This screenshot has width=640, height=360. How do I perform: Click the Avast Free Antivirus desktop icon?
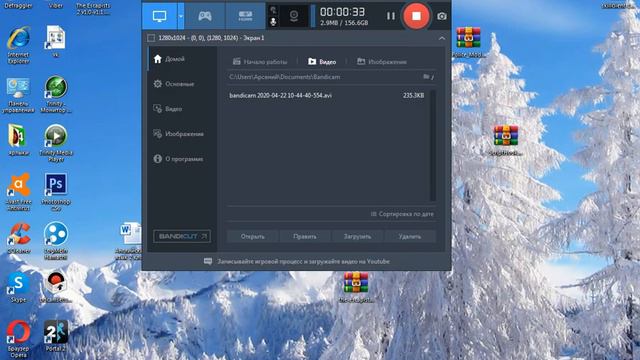(18, 192)
